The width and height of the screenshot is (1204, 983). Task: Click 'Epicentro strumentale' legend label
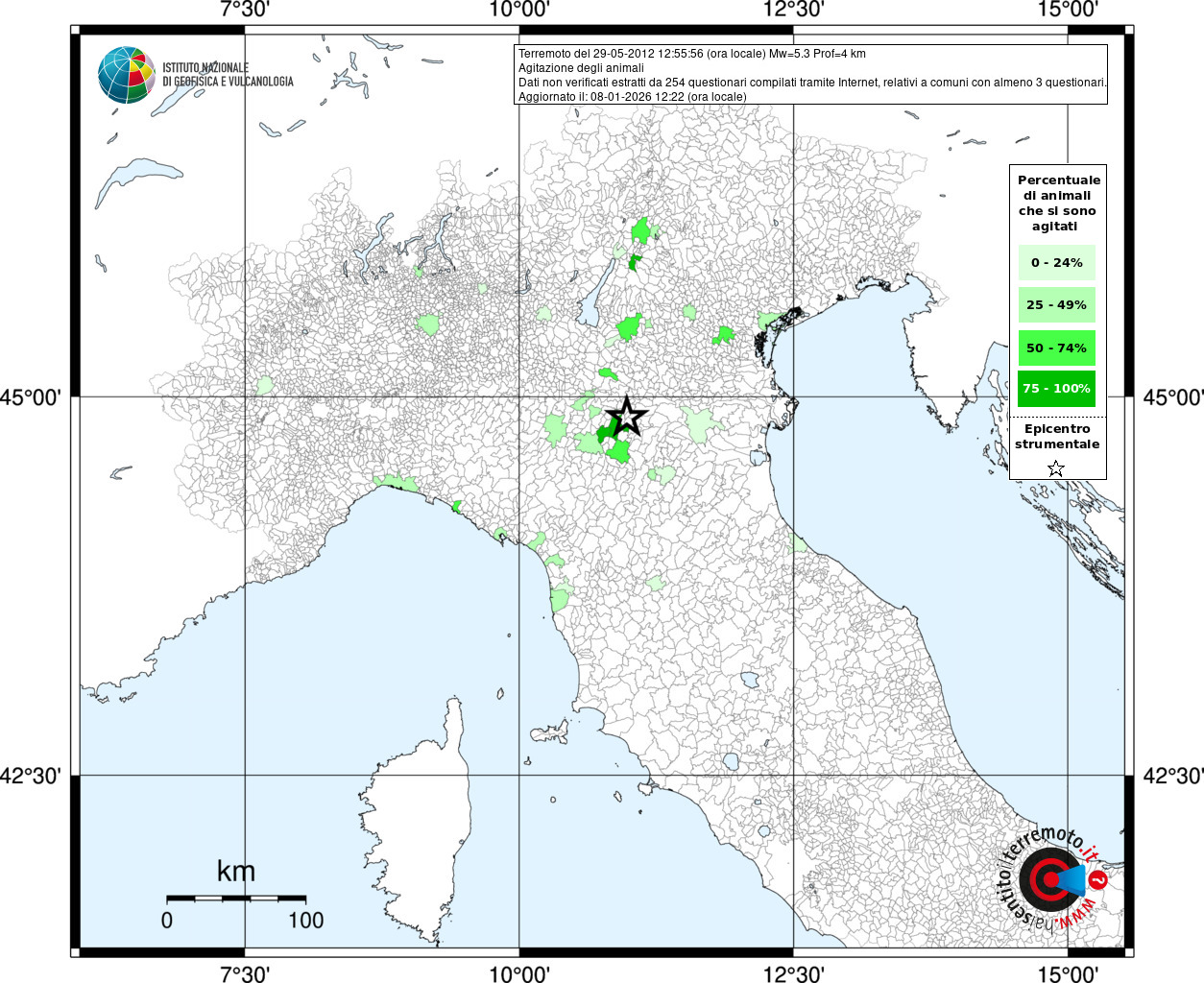pos(1057,437)
